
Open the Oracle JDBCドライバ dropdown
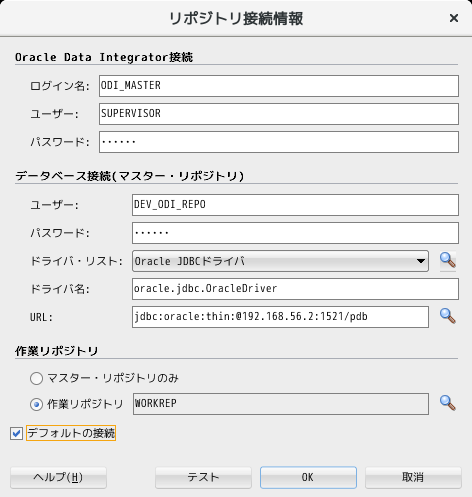pyautogui.click(x=280, y=261)
